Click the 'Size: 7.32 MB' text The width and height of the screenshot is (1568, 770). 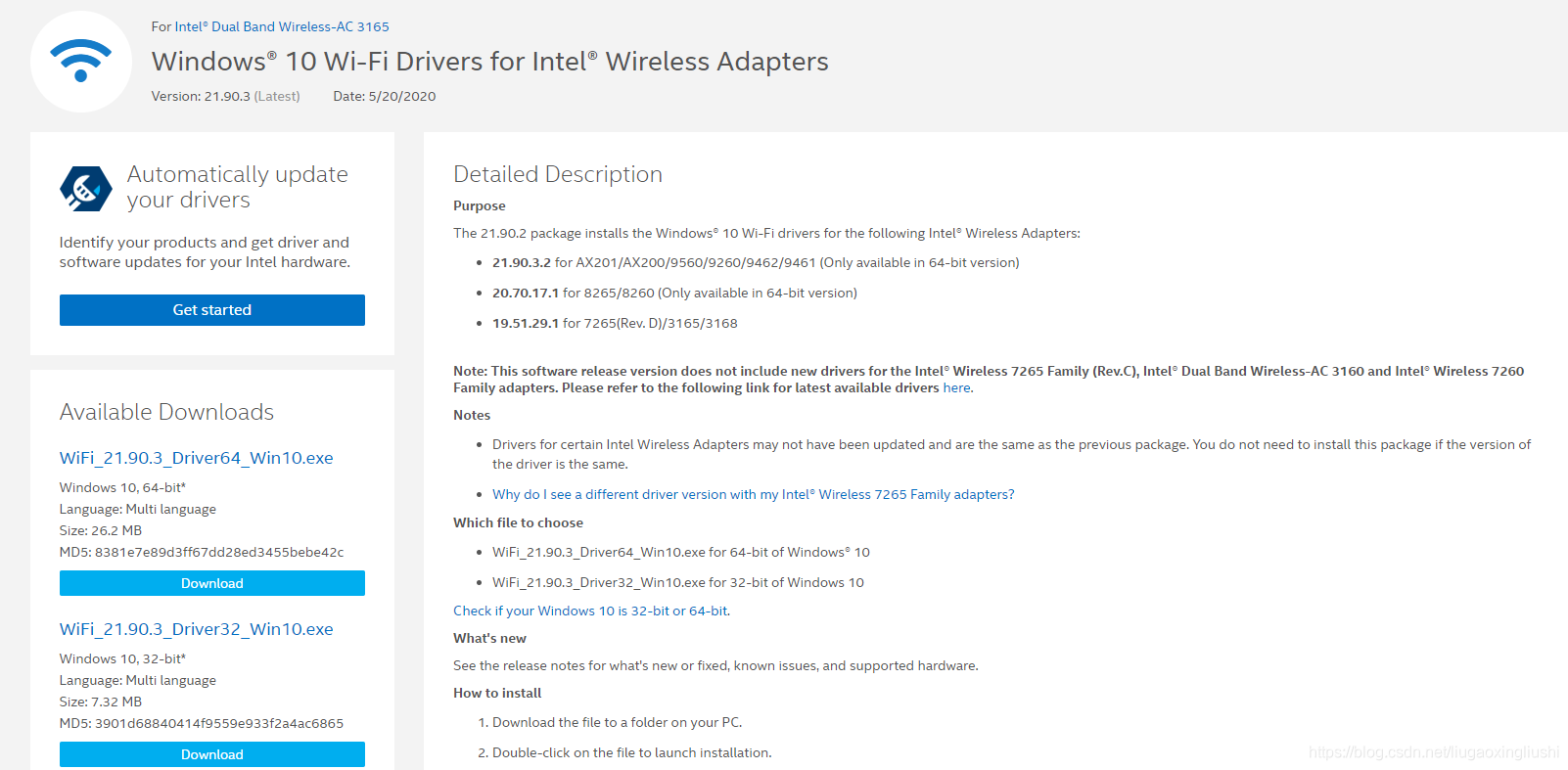(x=101, y=702)
